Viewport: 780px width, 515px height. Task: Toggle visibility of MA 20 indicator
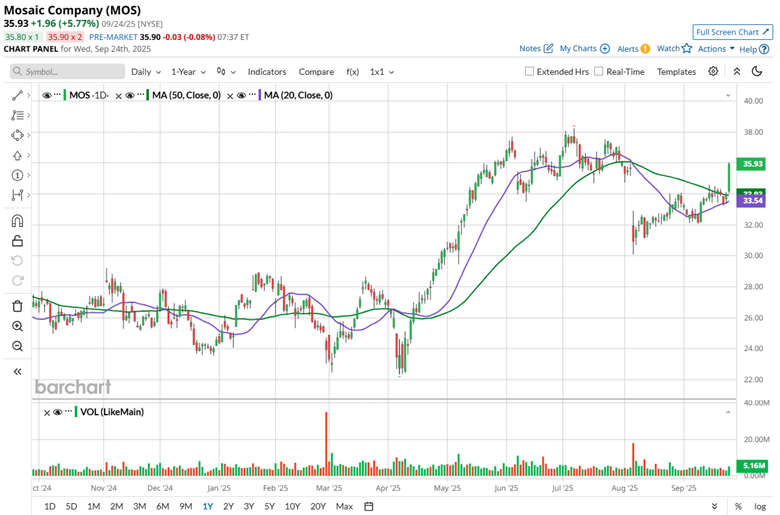[241, 95]
